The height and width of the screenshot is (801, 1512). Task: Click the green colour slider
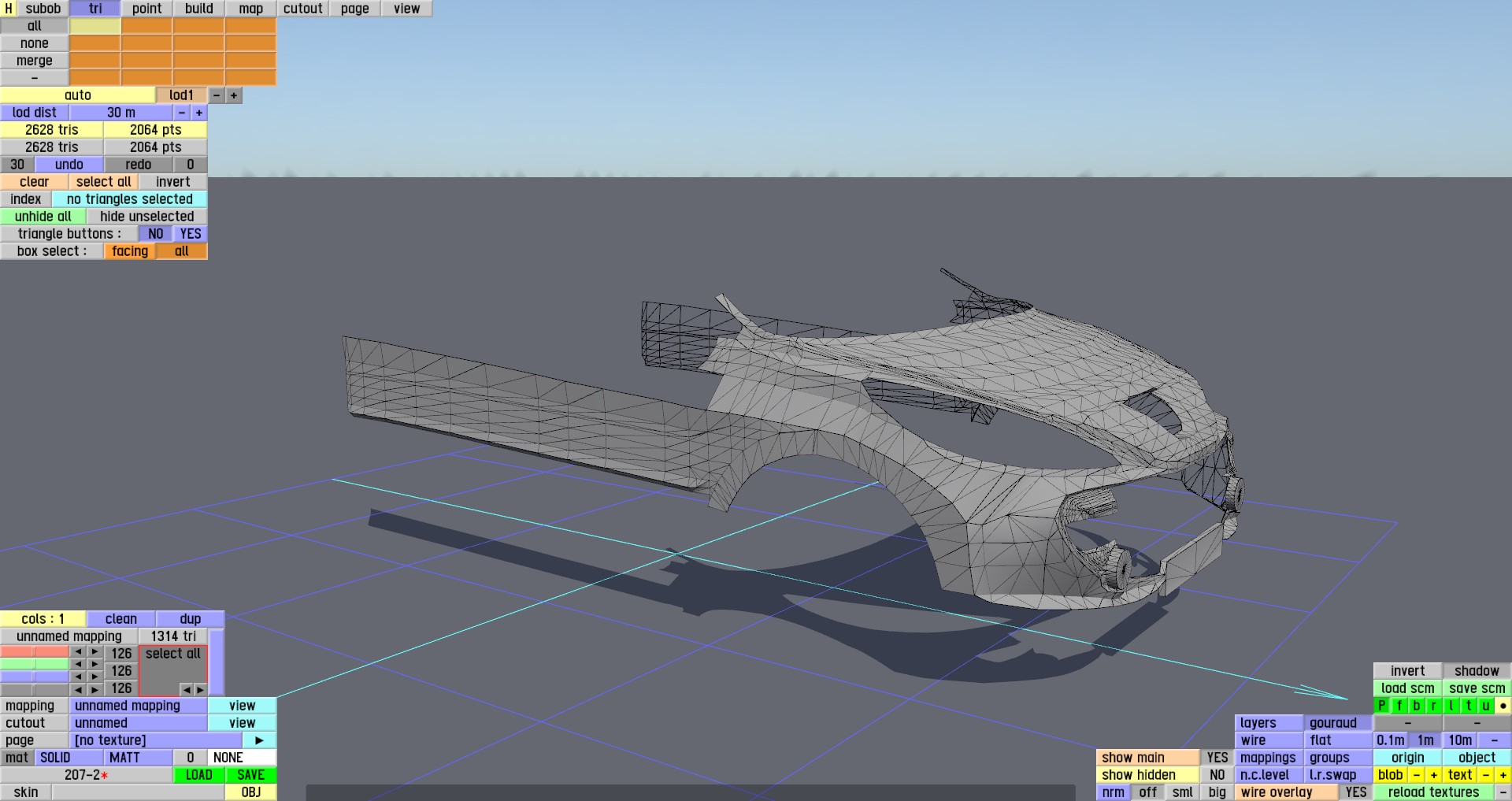[35, 664]
